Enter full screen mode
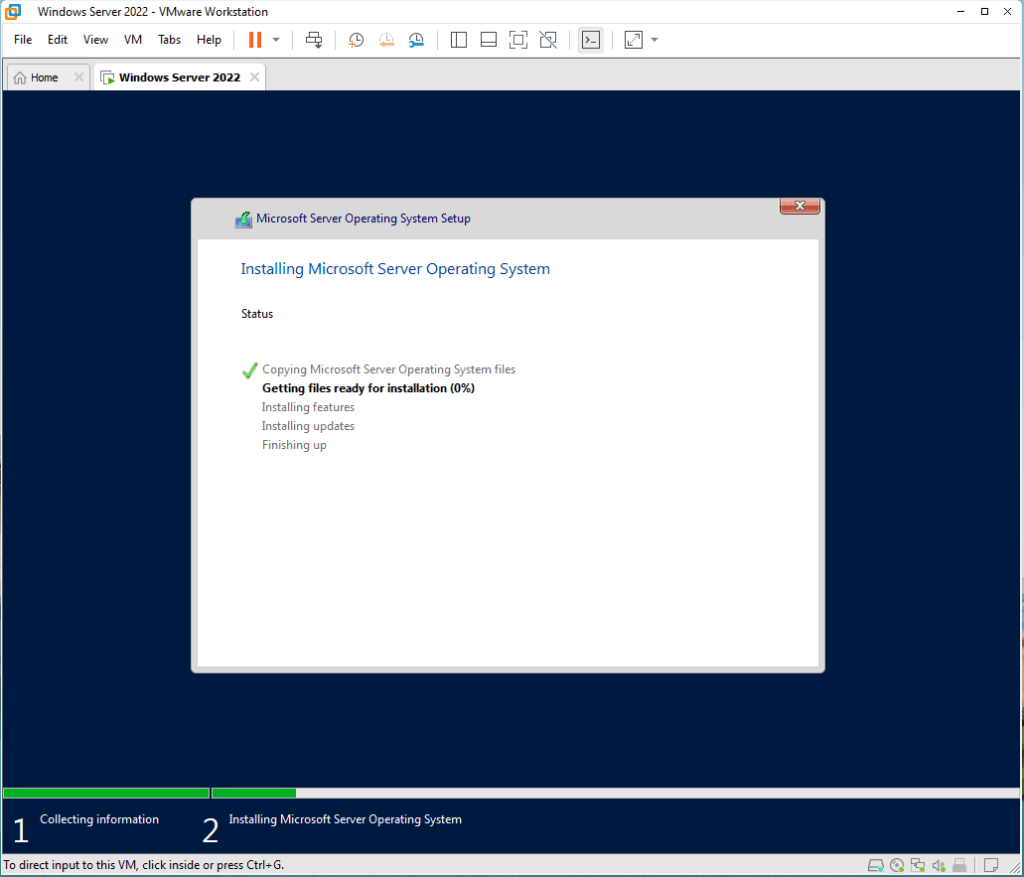Screen dimensions: 1024x877 (x=518, y=40)
